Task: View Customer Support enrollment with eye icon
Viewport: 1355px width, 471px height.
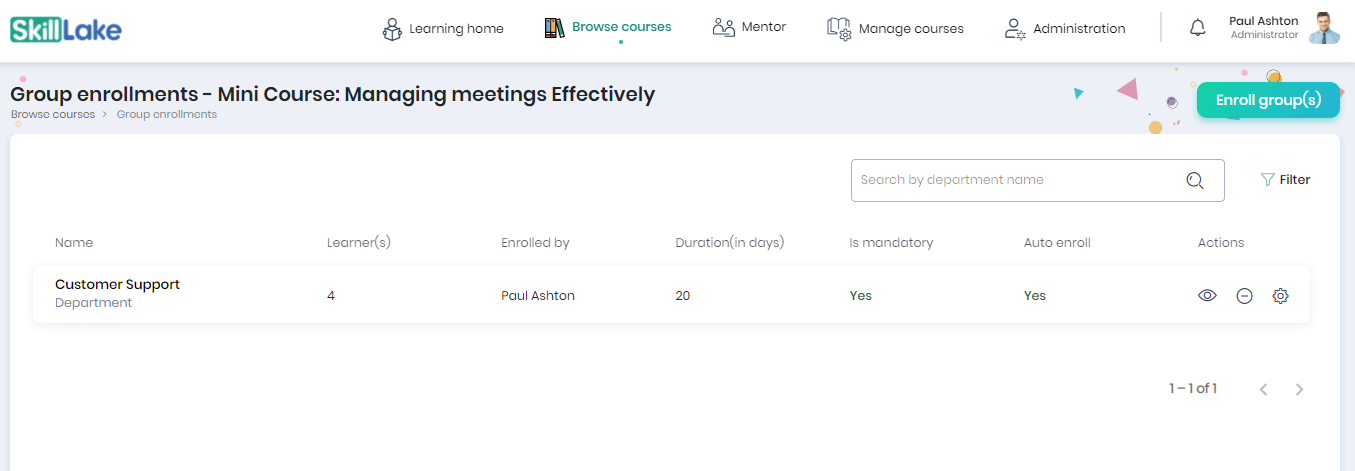Action: 1207,296
